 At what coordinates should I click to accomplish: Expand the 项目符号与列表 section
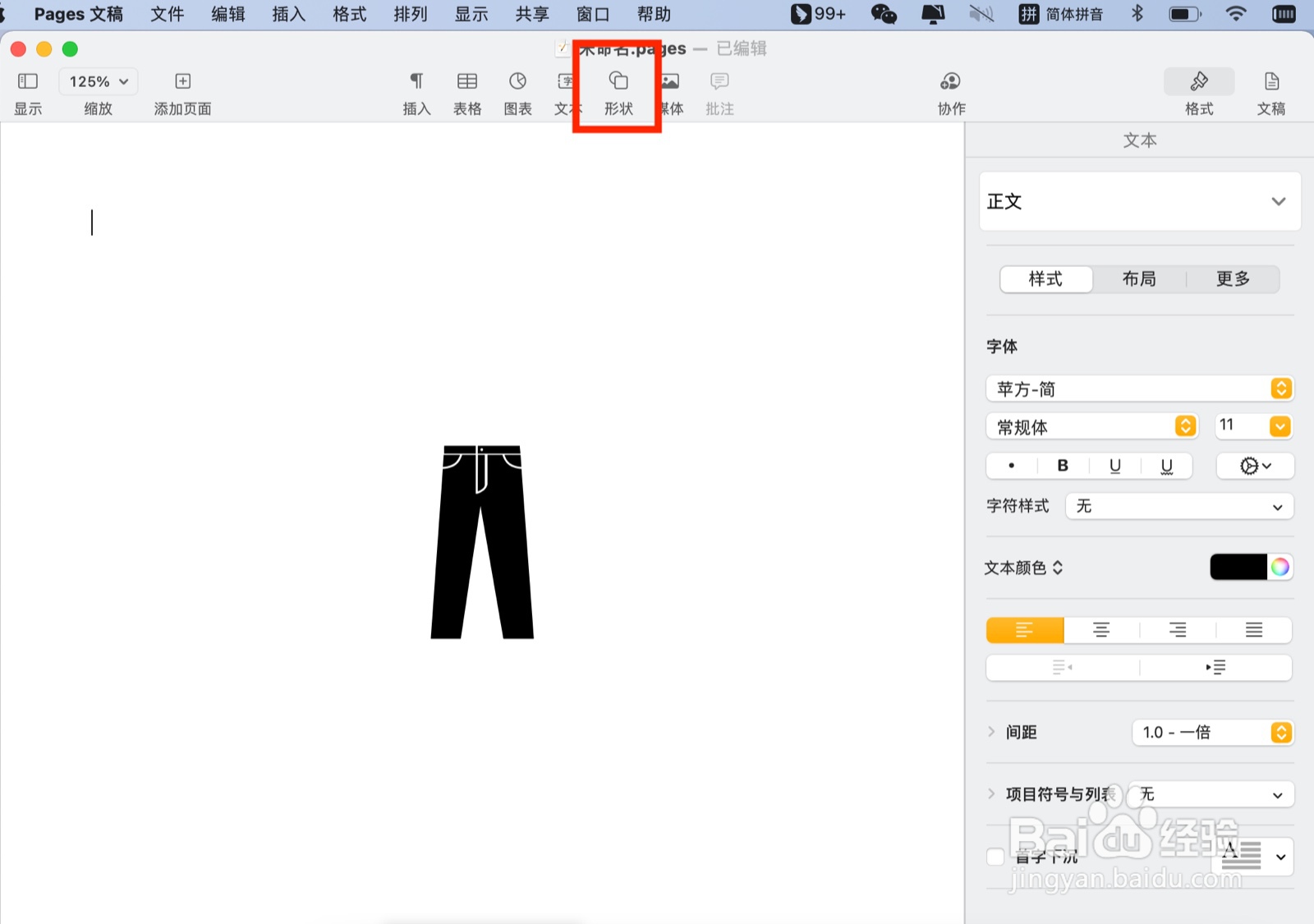click(991, 794)
